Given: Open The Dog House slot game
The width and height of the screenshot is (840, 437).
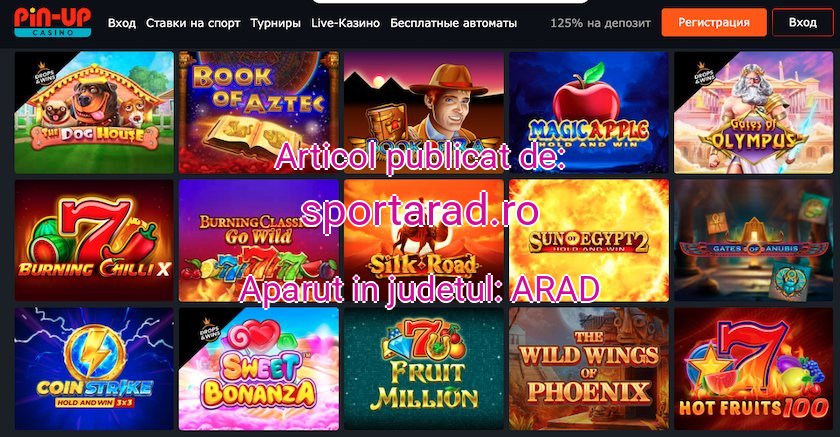Looking at the screenshot, I should 94,112.
